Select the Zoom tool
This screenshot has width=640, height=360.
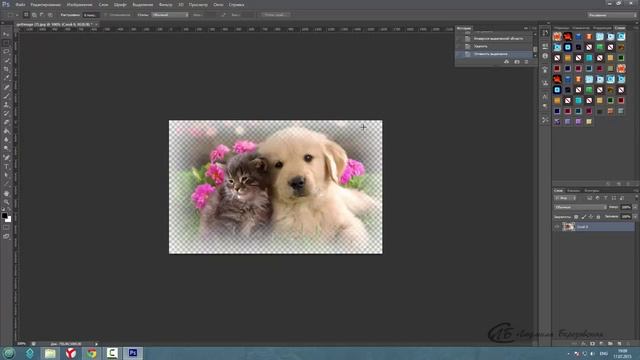tap(6, 202)
